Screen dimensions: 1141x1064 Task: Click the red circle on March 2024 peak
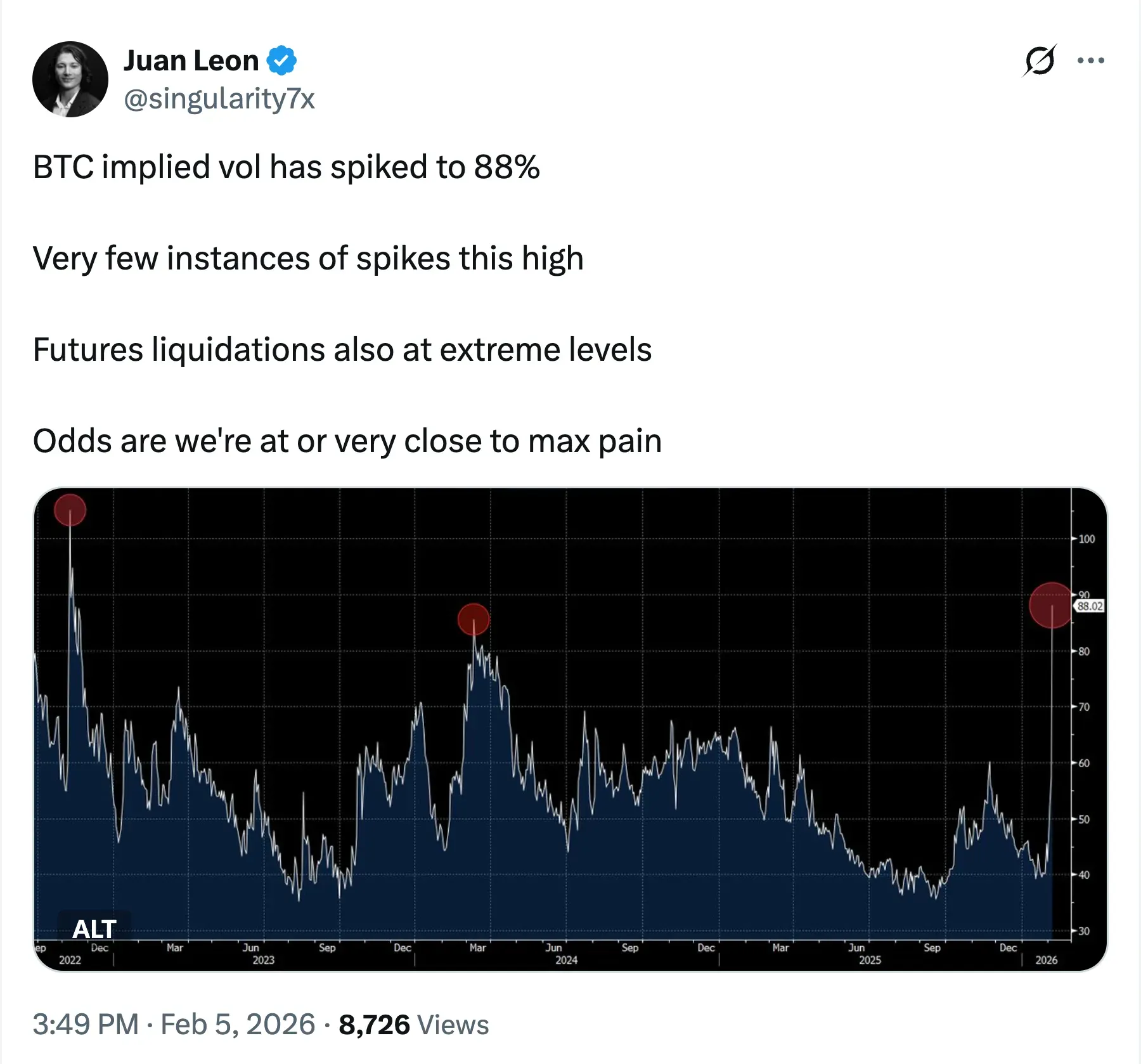[474, 620]
